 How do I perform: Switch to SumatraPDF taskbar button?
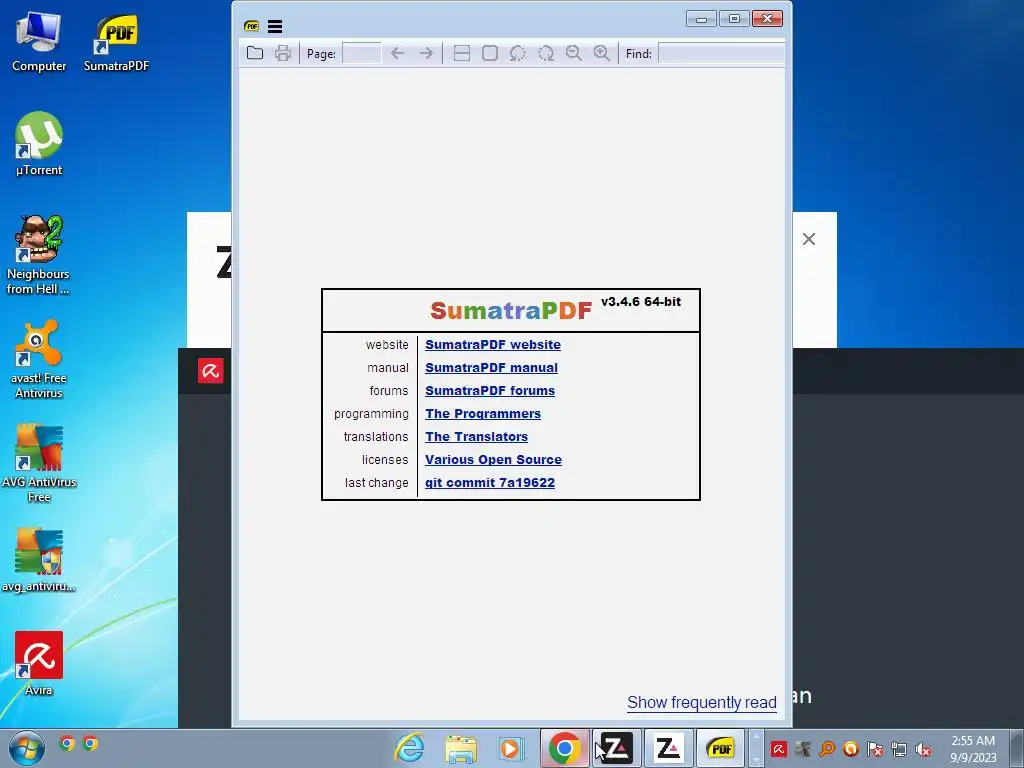coord(720,748)
